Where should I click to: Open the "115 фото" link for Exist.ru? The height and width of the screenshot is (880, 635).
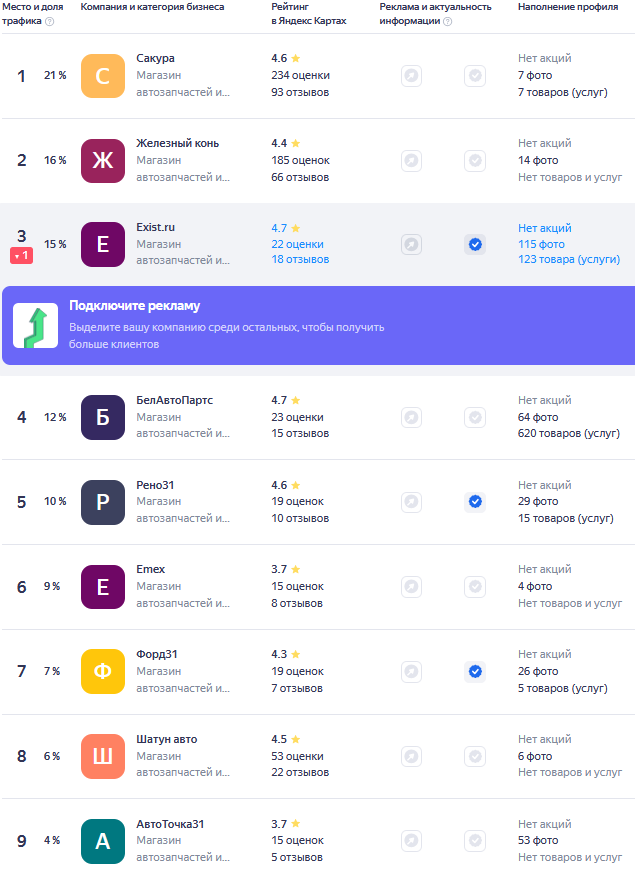[541, 244]
